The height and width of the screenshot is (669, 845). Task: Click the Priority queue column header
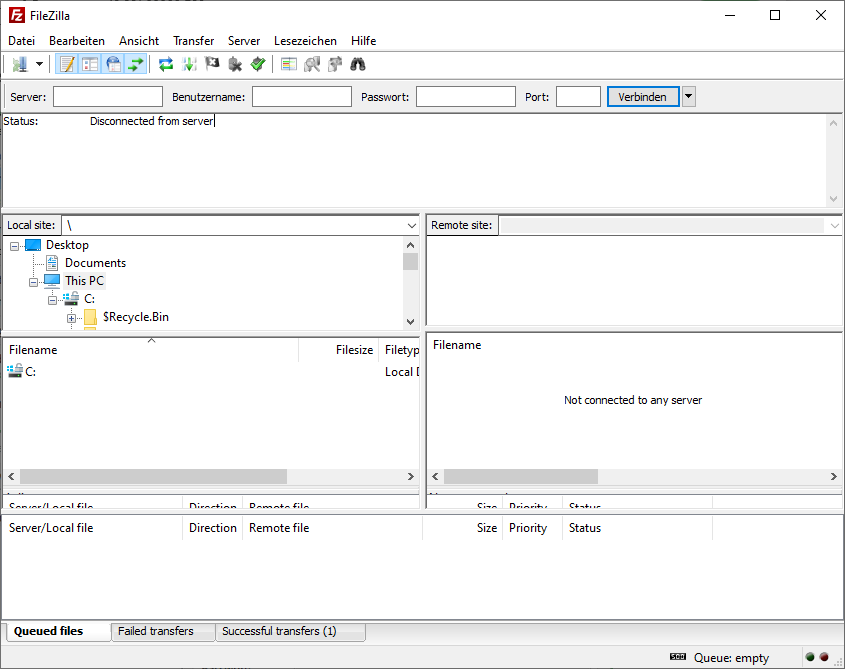click(x=532, y=528)
